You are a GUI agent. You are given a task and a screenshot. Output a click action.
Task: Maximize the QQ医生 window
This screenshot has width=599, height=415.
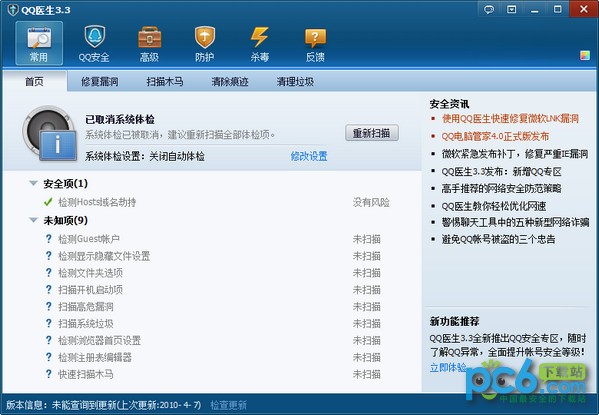(x=558, y=9)
